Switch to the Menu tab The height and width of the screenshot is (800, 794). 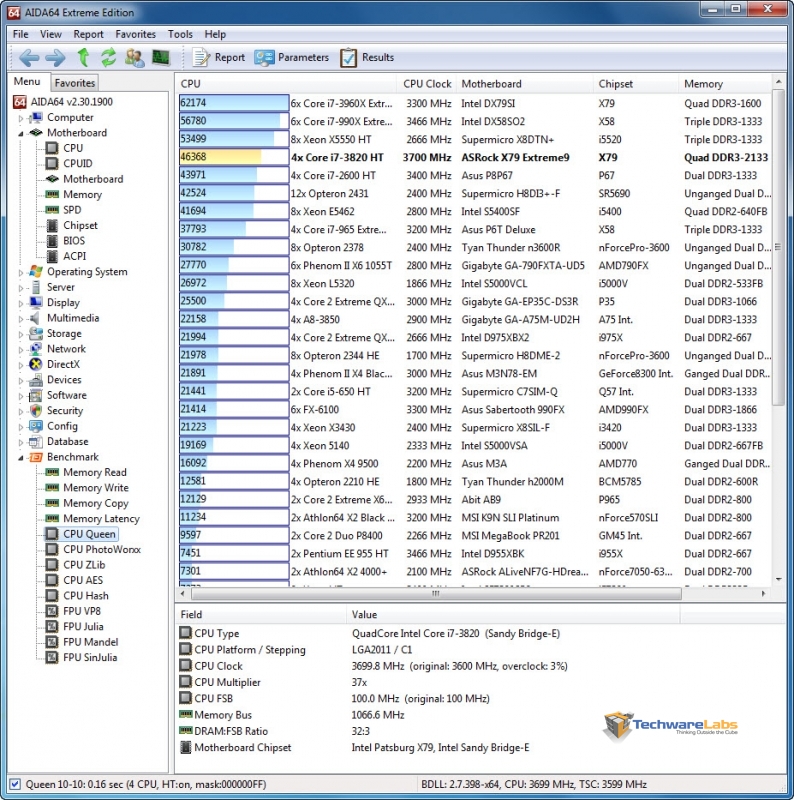(x=27, y=82)
